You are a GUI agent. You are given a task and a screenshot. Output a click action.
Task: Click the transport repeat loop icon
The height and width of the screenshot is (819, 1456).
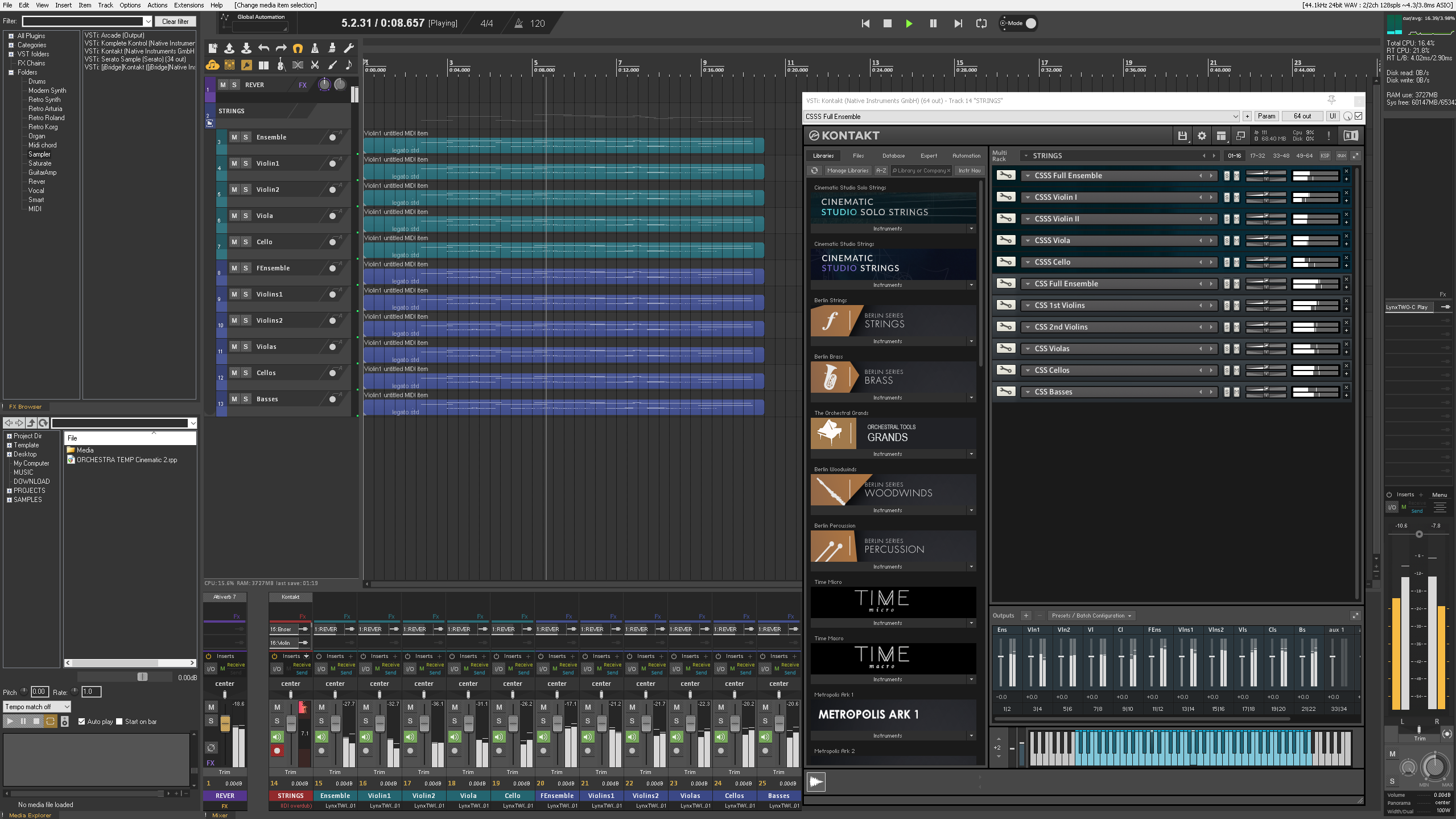click(981, 23)
